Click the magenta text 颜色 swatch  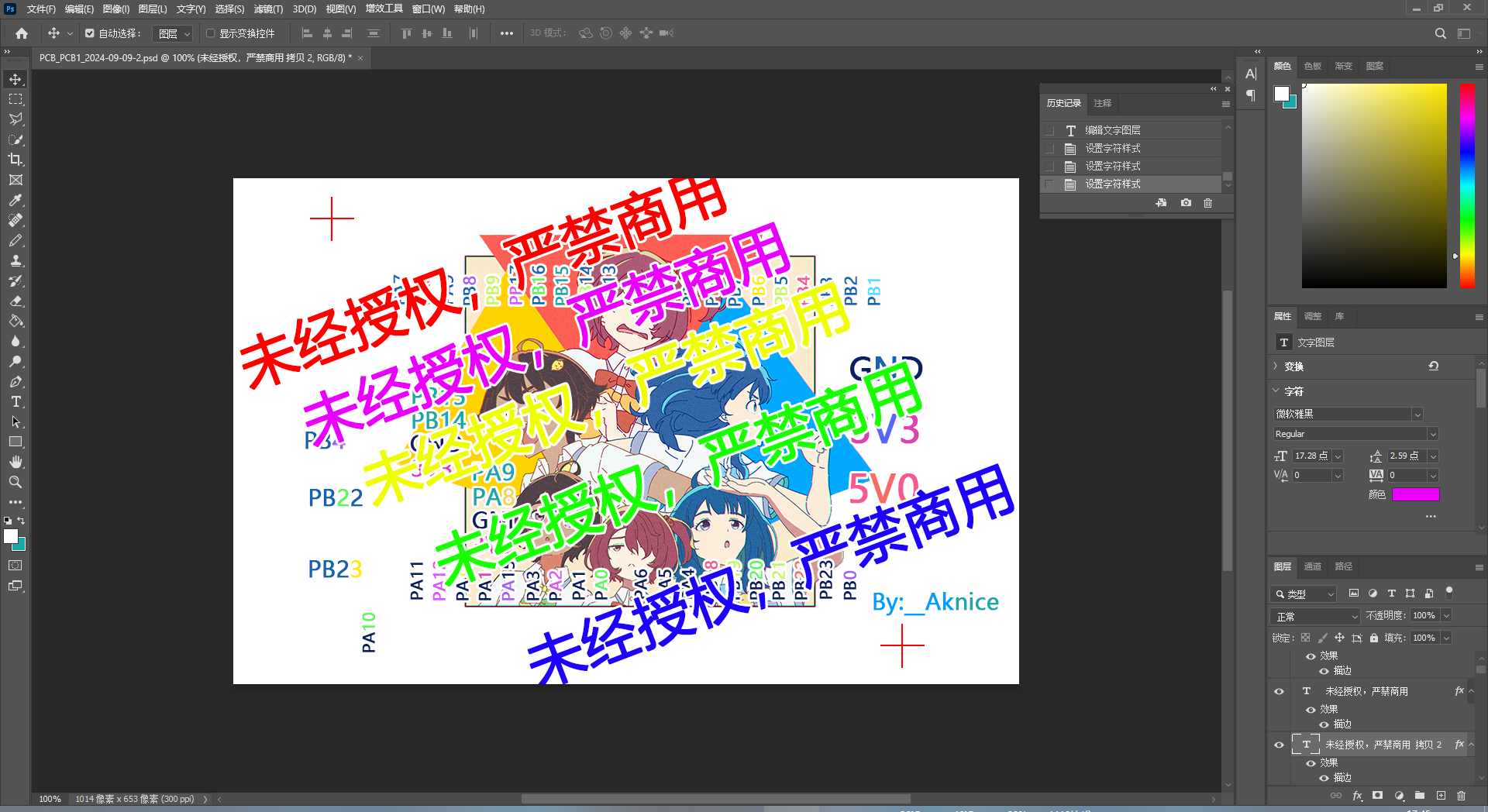click(x=1415, y=494)
